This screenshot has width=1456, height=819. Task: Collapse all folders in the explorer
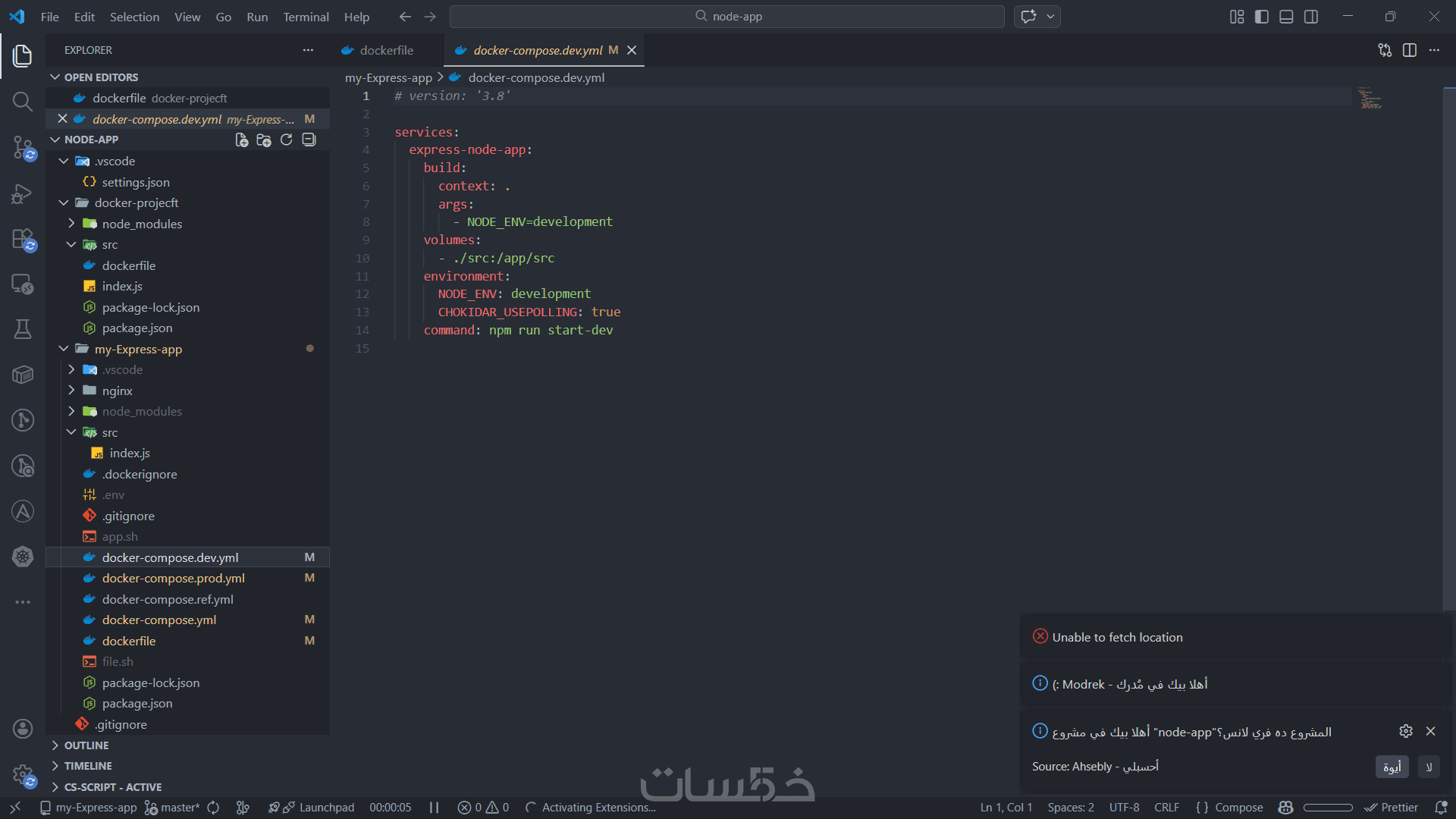click(x=309, y=140)
